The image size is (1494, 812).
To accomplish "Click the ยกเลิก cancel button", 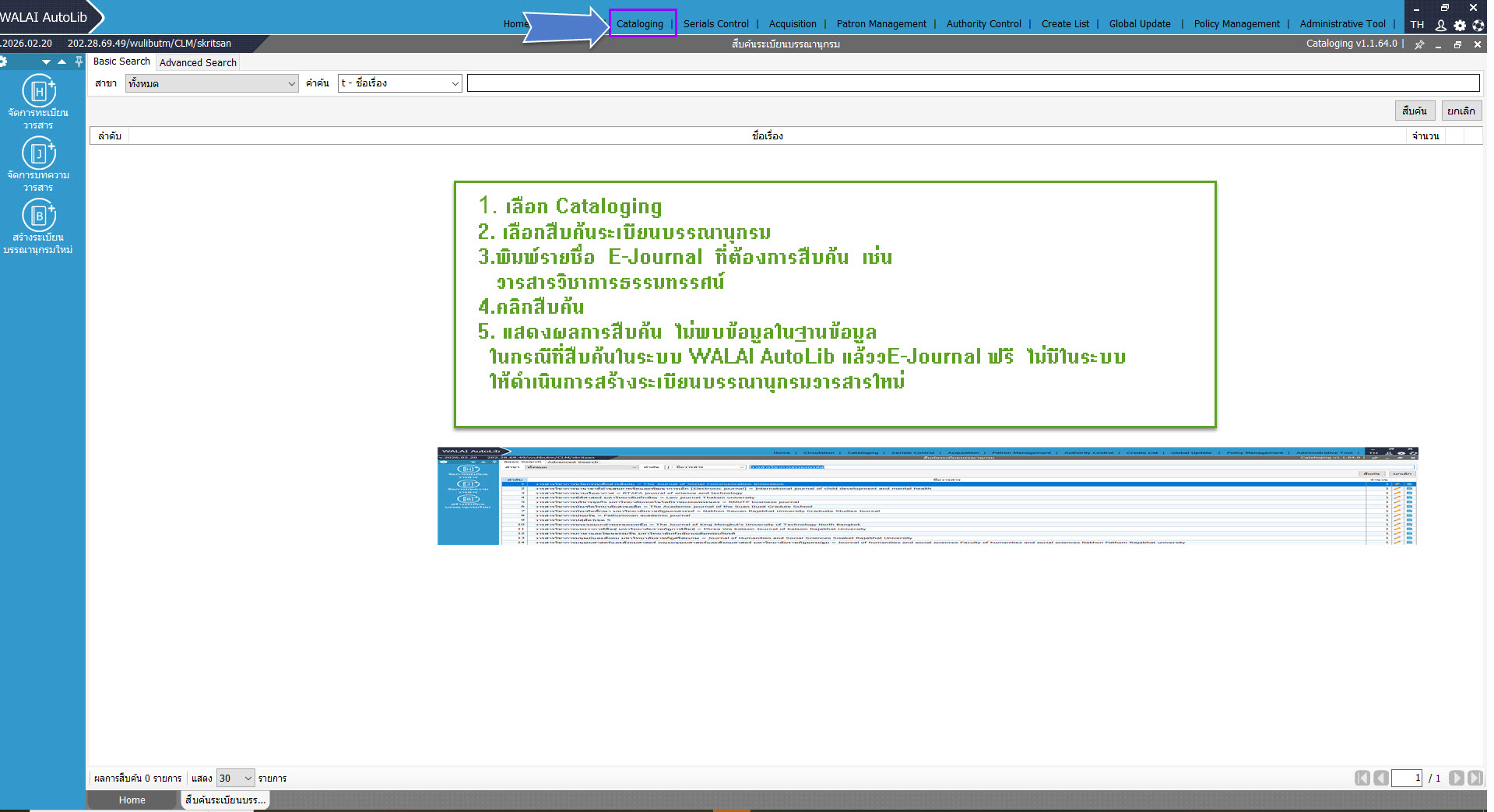I will pyautogui.click(x=1461, y=111).
